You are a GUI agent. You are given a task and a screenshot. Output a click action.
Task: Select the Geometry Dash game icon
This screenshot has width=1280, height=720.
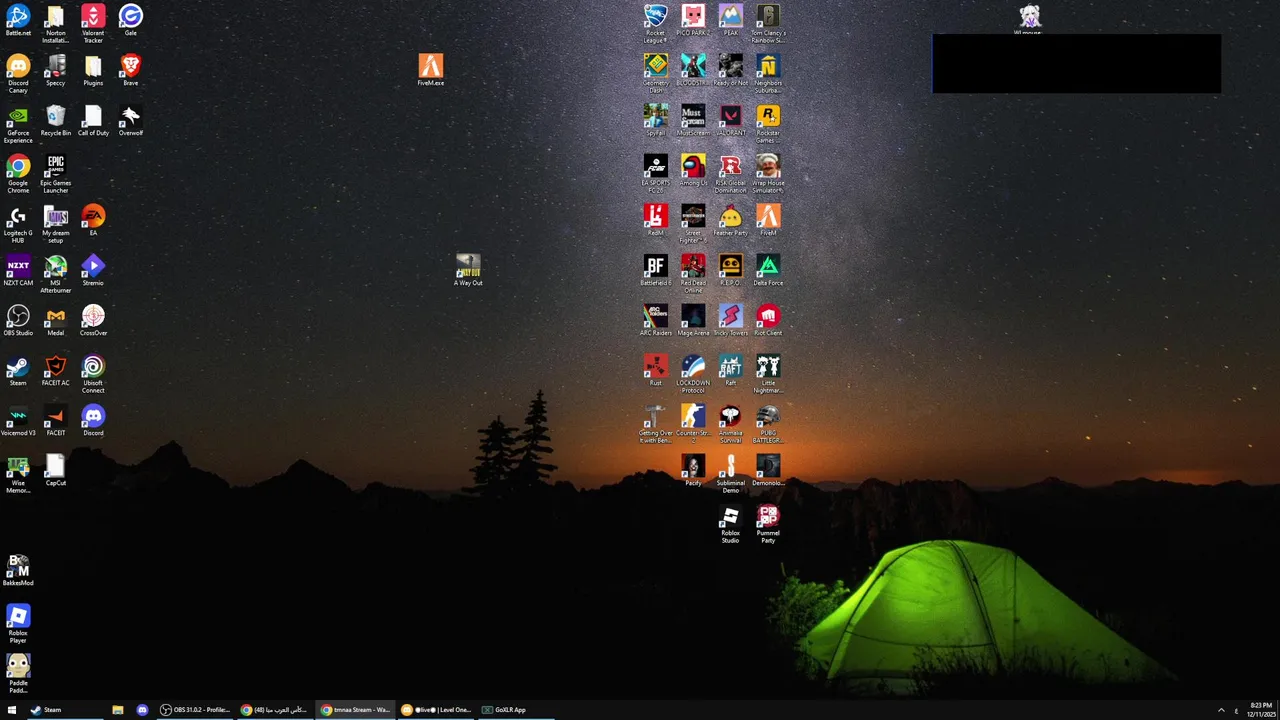pos(655,73)
